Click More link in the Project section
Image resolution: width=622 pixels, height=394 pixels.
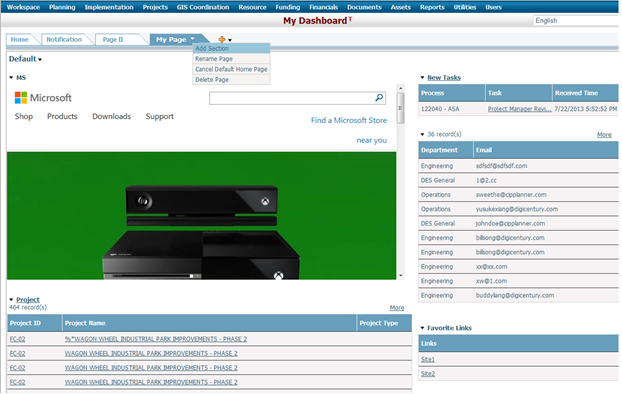click(x=397, y=308)
